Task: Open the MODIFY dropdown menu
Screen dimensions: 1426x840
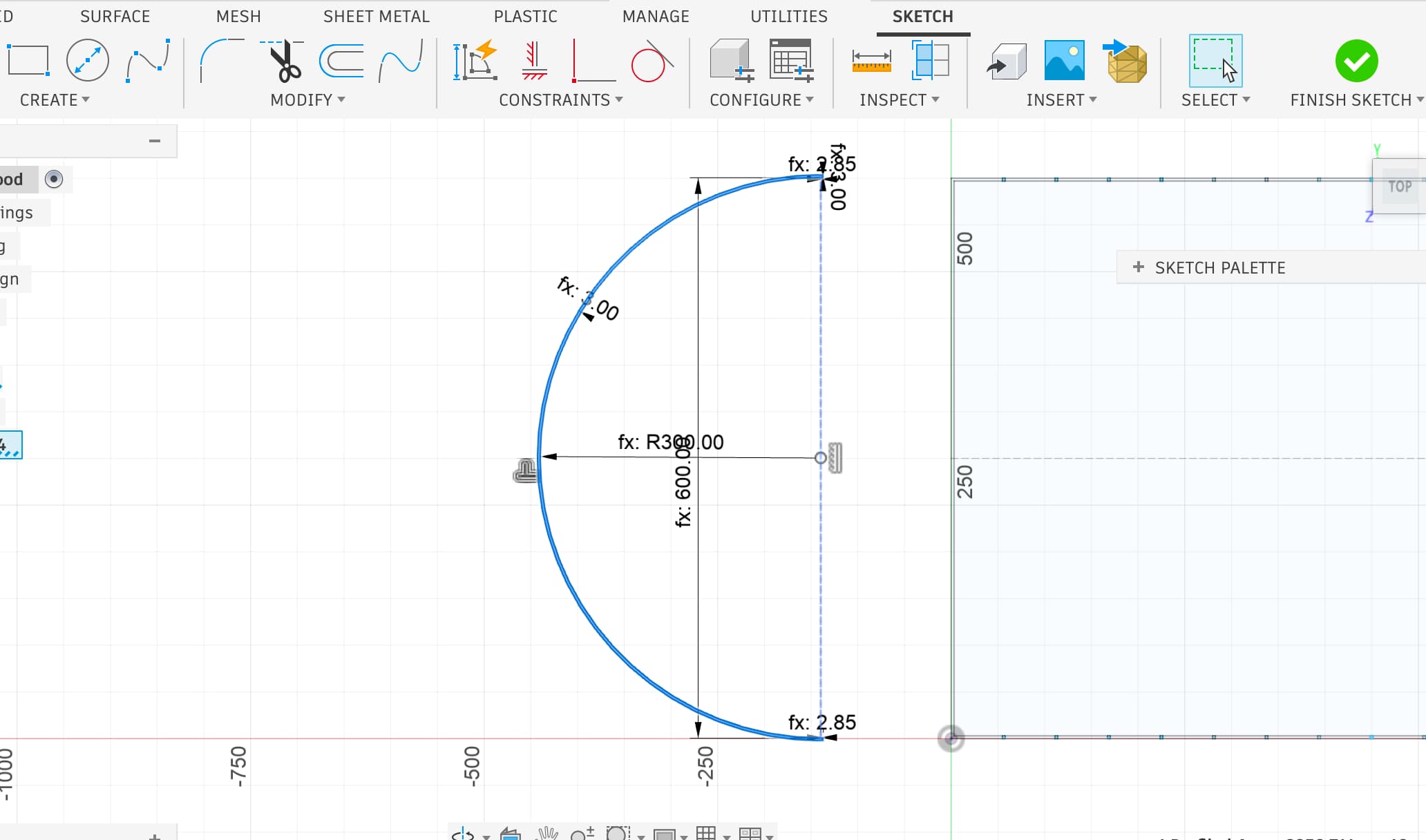Action: (307, 100)
